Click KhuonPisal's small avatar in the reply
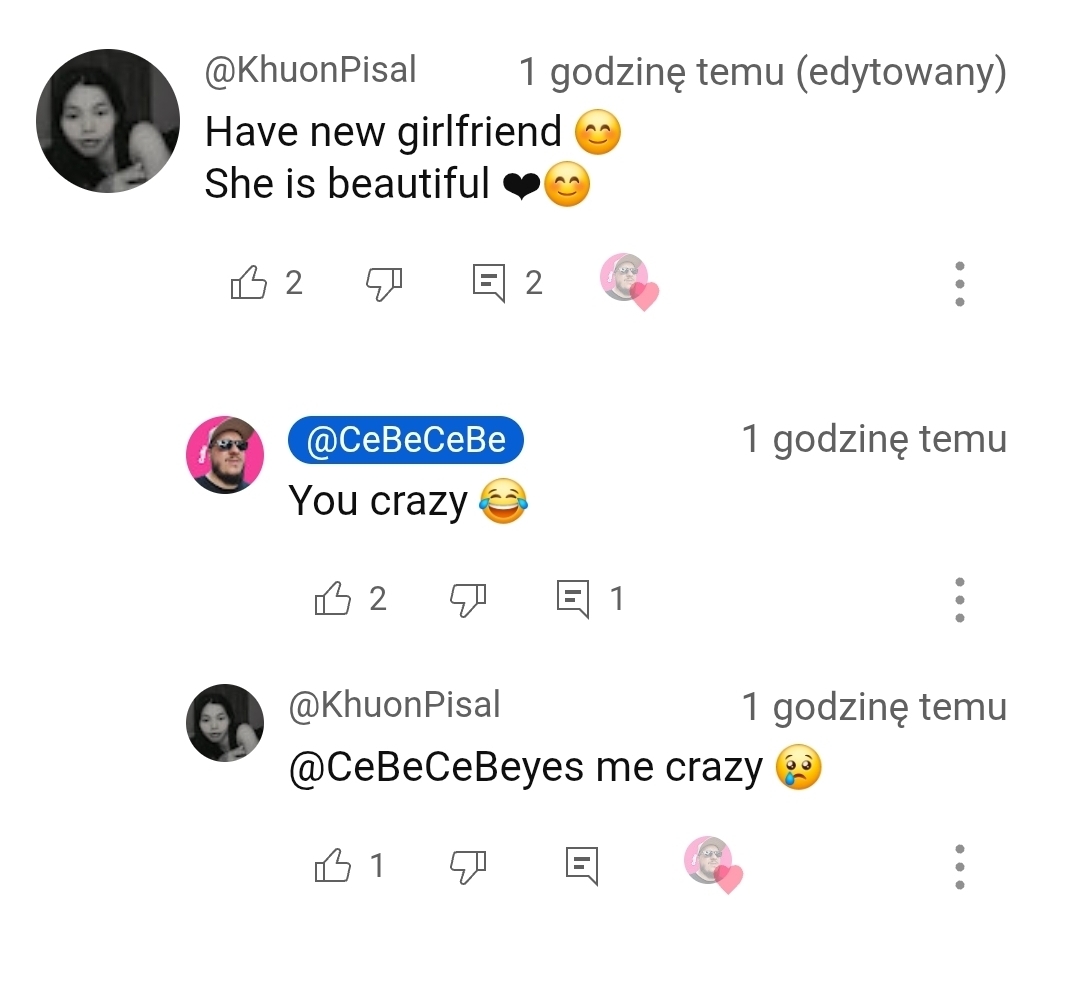The image size is (1080, 985). click(x=225, y=722)
